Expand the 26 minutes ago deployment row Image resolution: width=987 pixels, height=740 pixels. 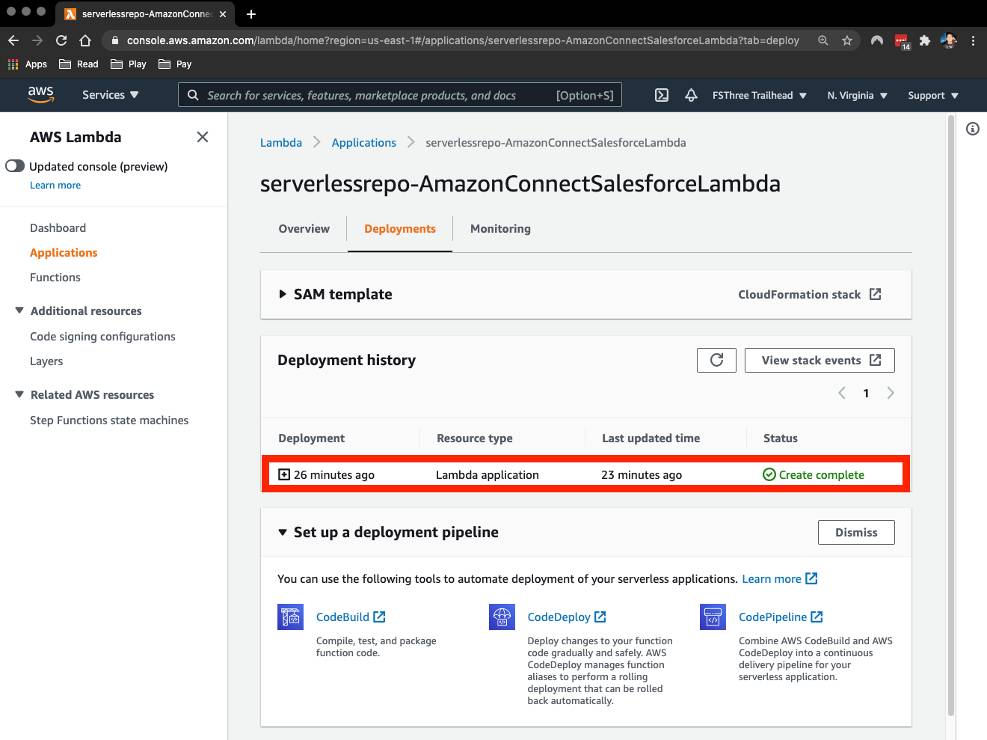284,474
